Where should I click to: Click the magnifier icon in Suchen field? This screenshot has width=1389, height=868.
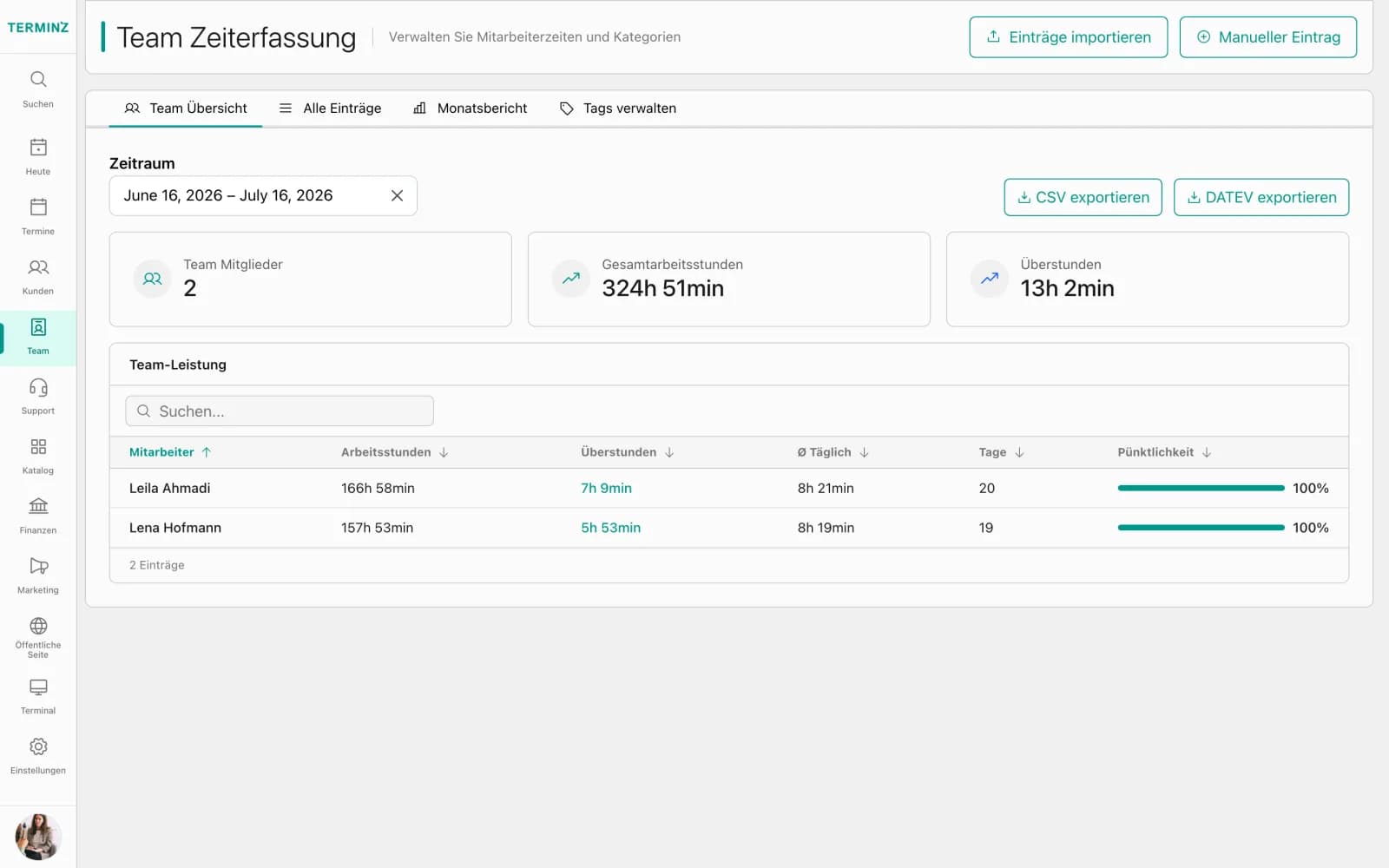tap(144, 411)
